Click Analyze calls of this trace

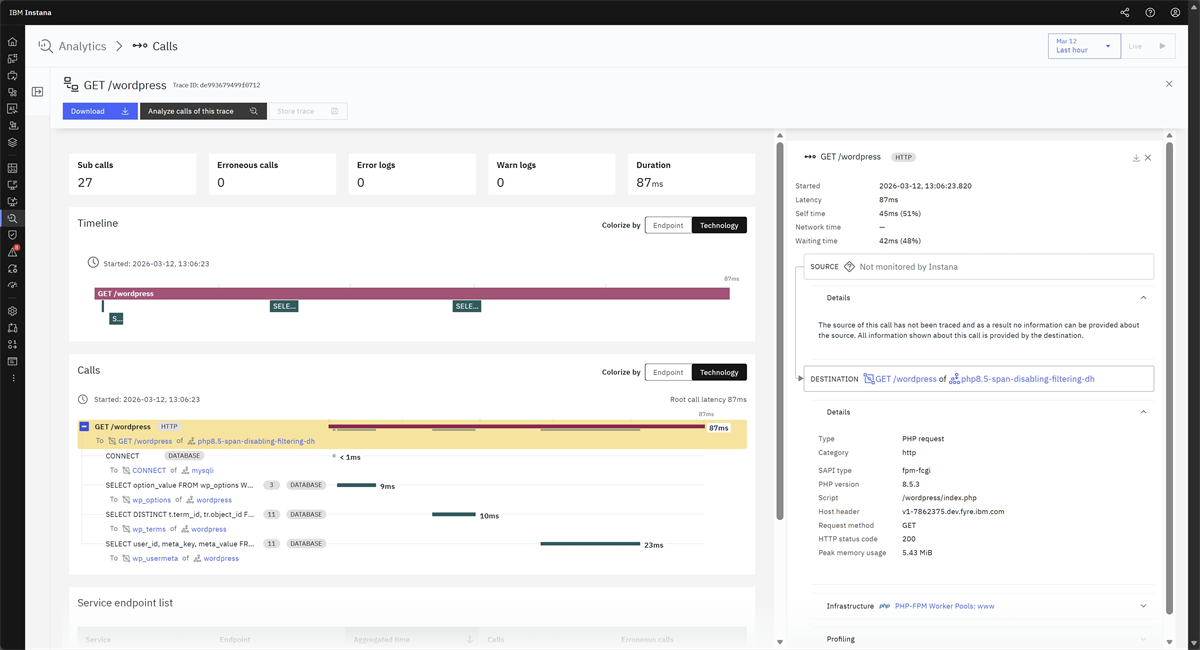[203, 111]
